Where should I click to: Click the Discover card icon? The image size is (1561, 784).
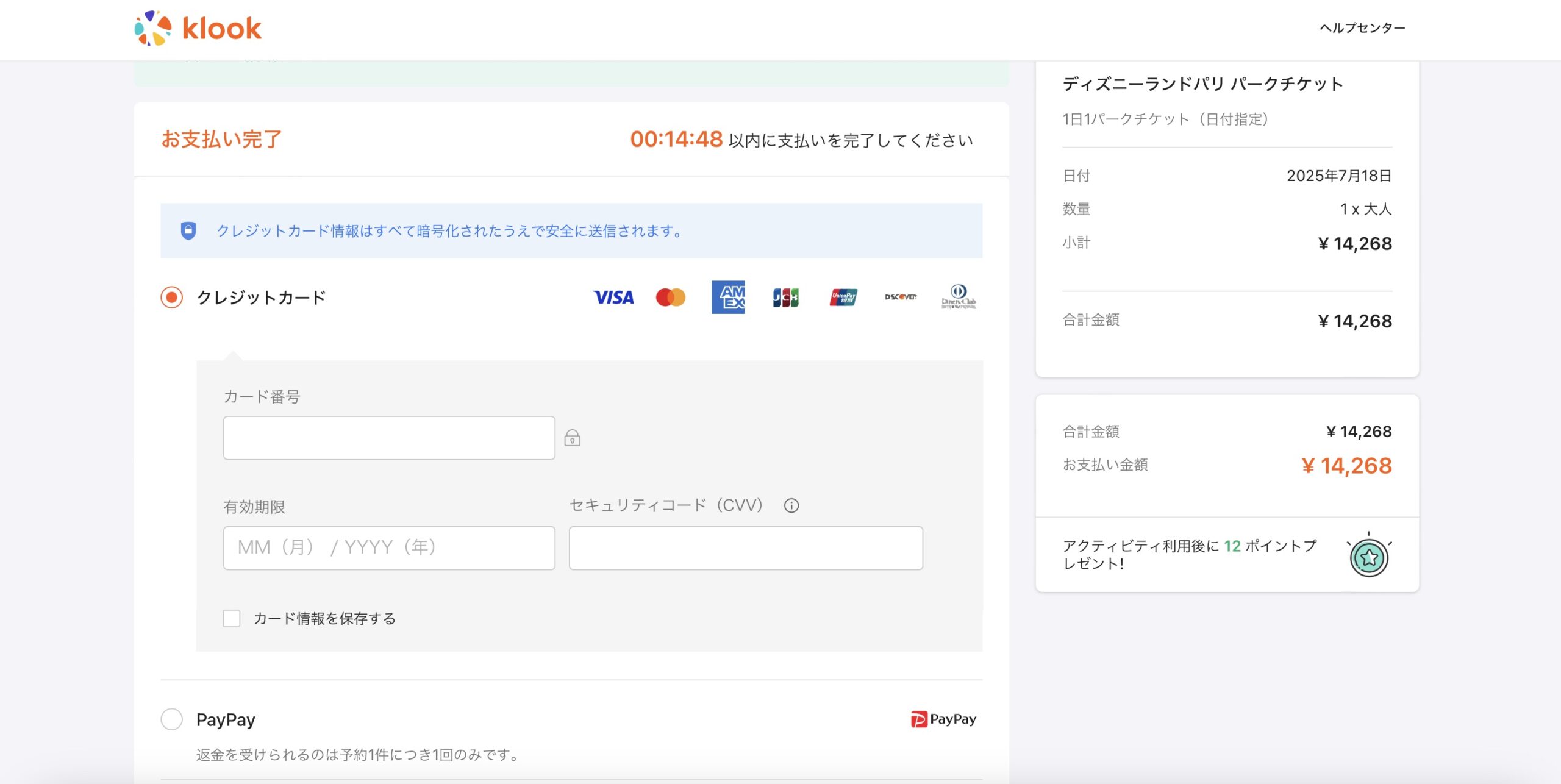(x=901, y=297)
